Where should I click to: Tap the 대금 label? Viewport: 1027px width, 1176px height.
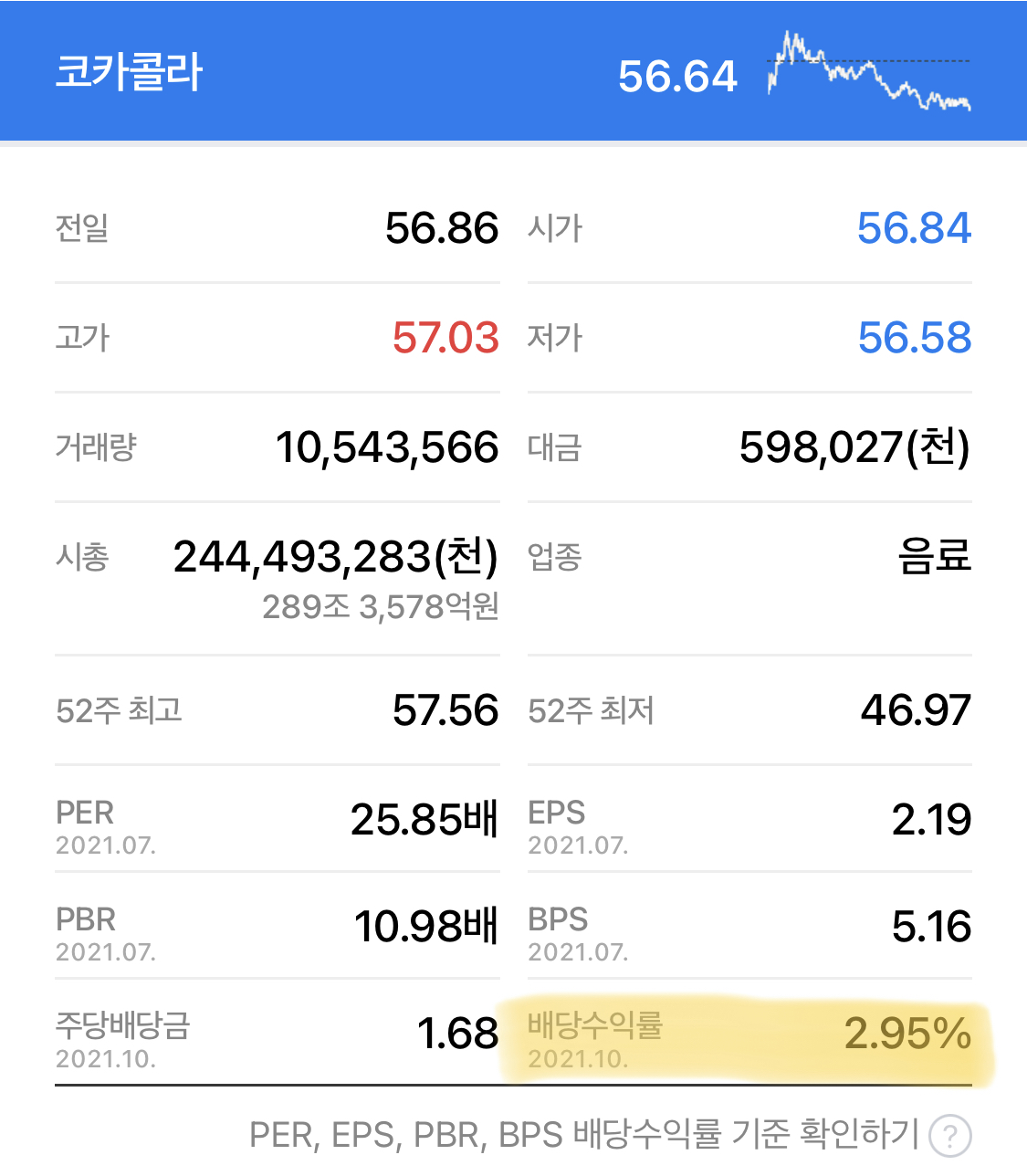(554, 447)
